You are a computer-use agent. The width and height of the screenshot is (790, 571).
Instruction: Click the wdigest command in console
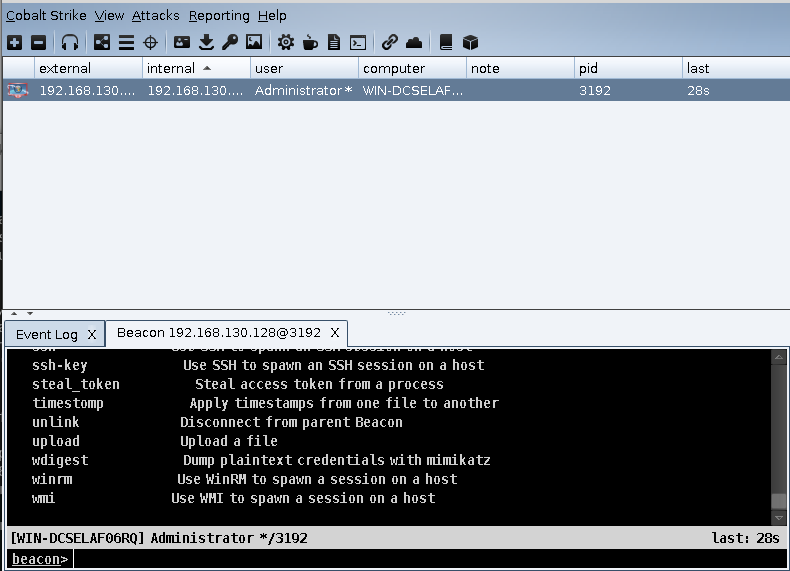59,460
